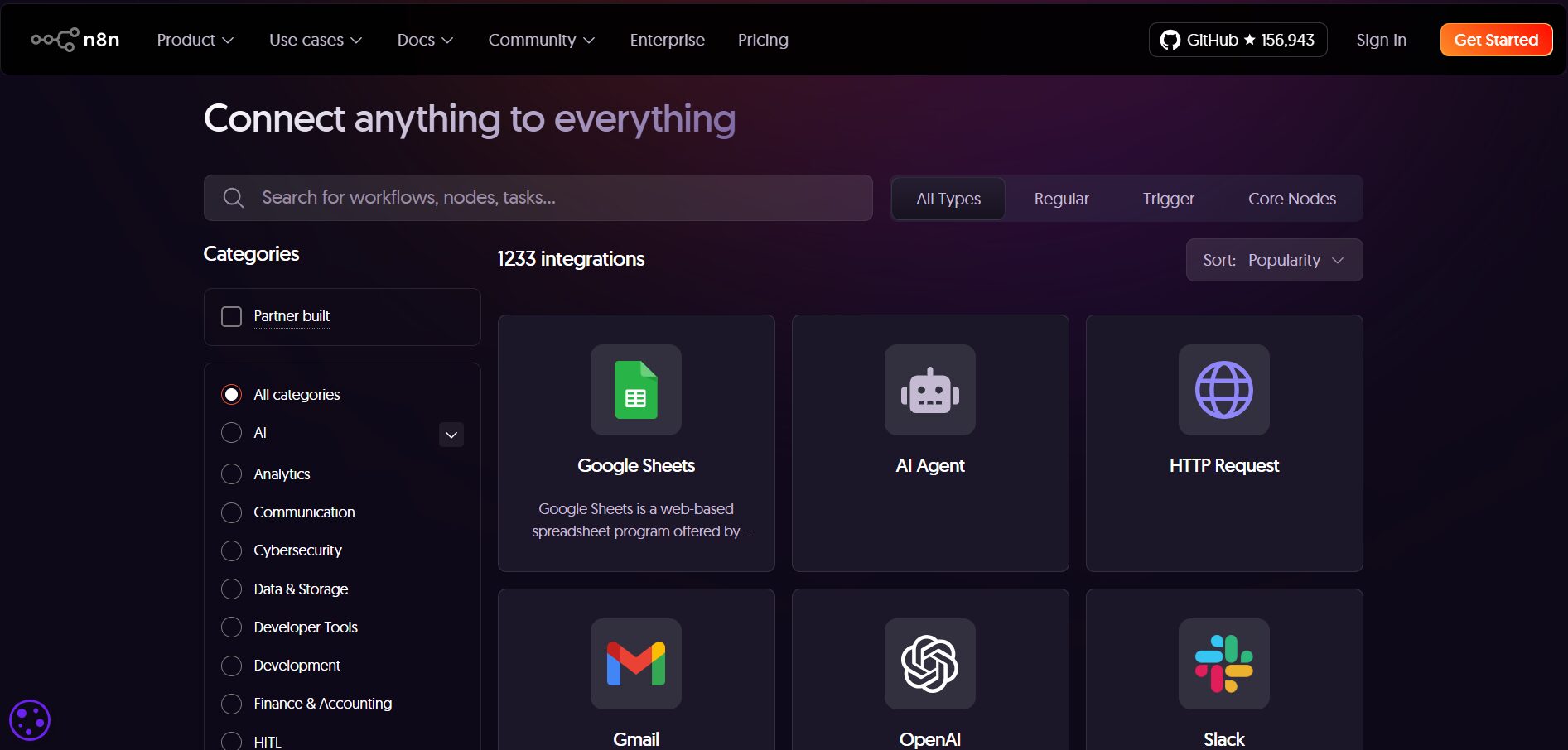1568x750 pixels.
Task: Click the integrations search field
Action: [538, 198]
